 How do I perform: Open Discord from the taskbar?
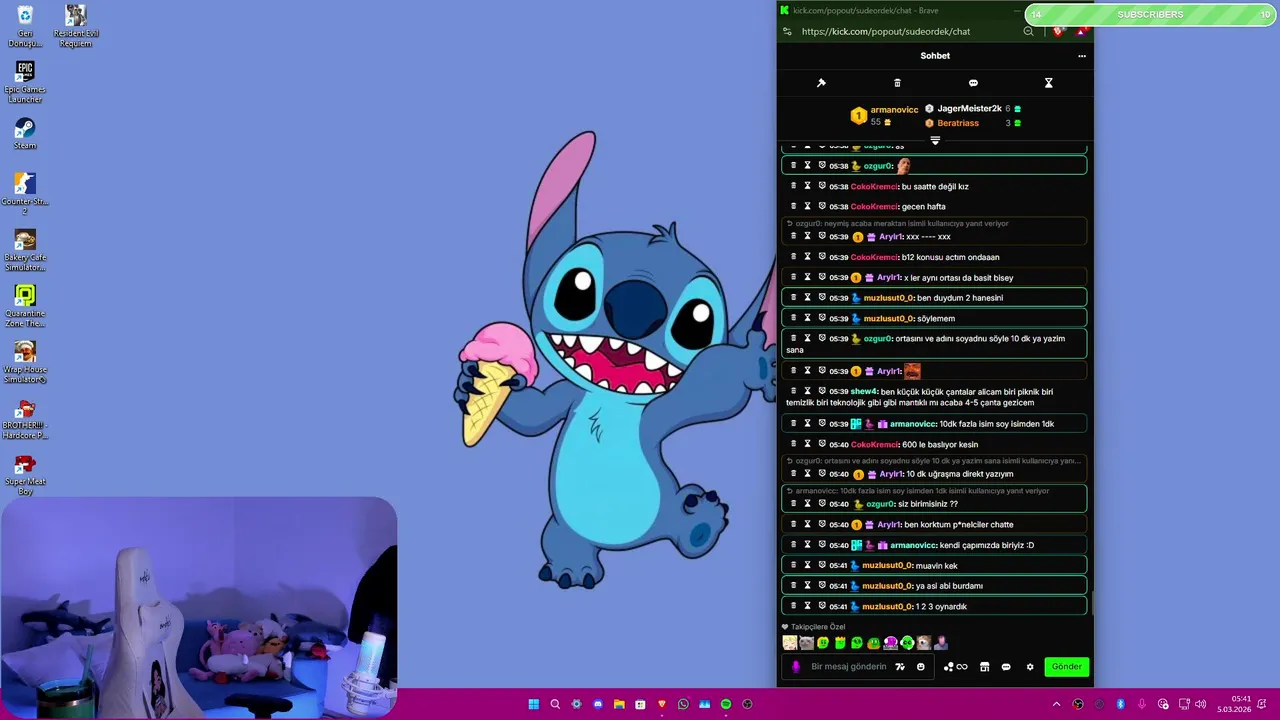click(x=598, y=704)
